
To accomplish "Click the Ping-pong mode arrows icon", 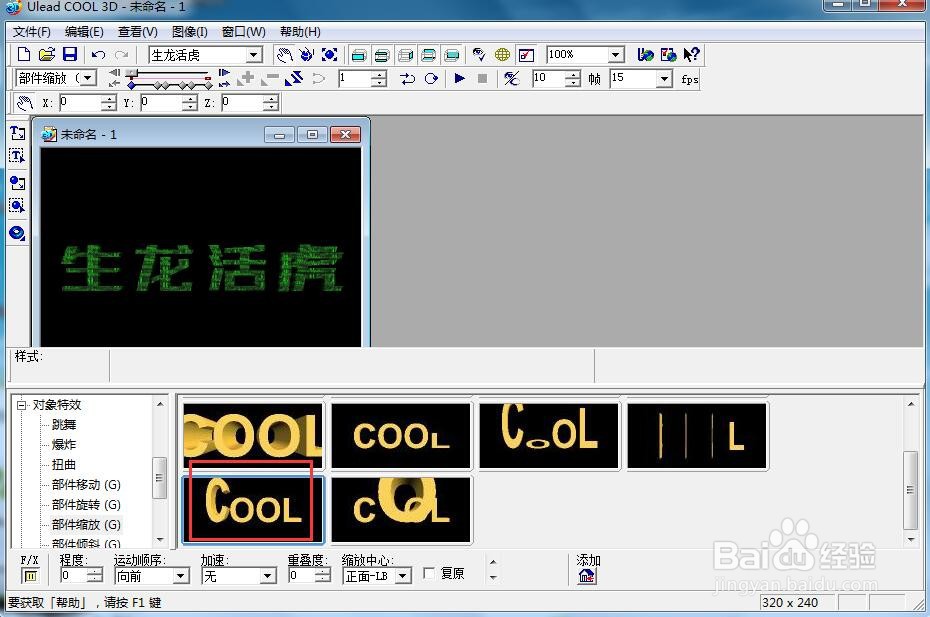I will 407,78.
